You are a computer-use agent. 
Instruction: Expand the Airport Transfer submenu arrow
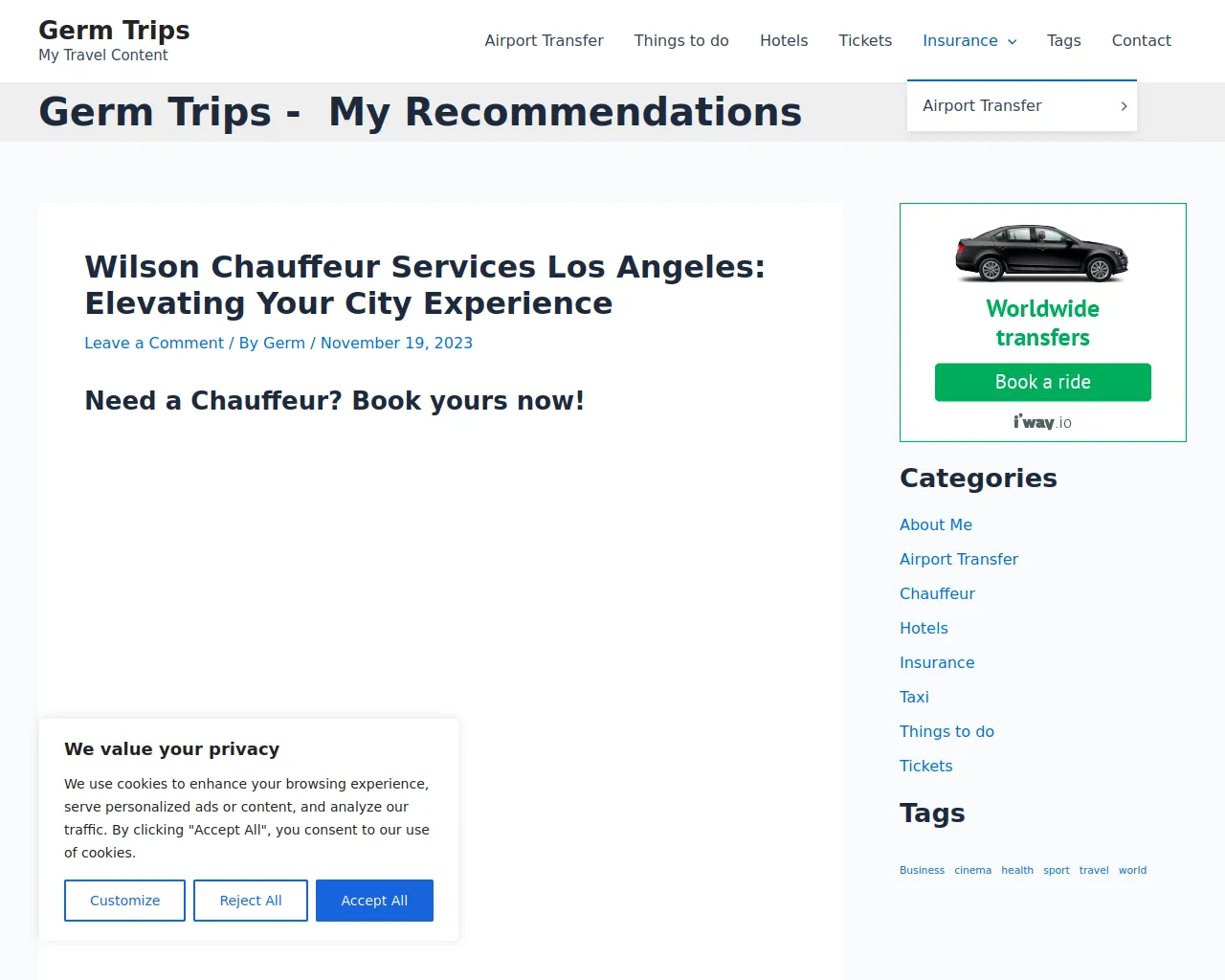[1124, 106]
